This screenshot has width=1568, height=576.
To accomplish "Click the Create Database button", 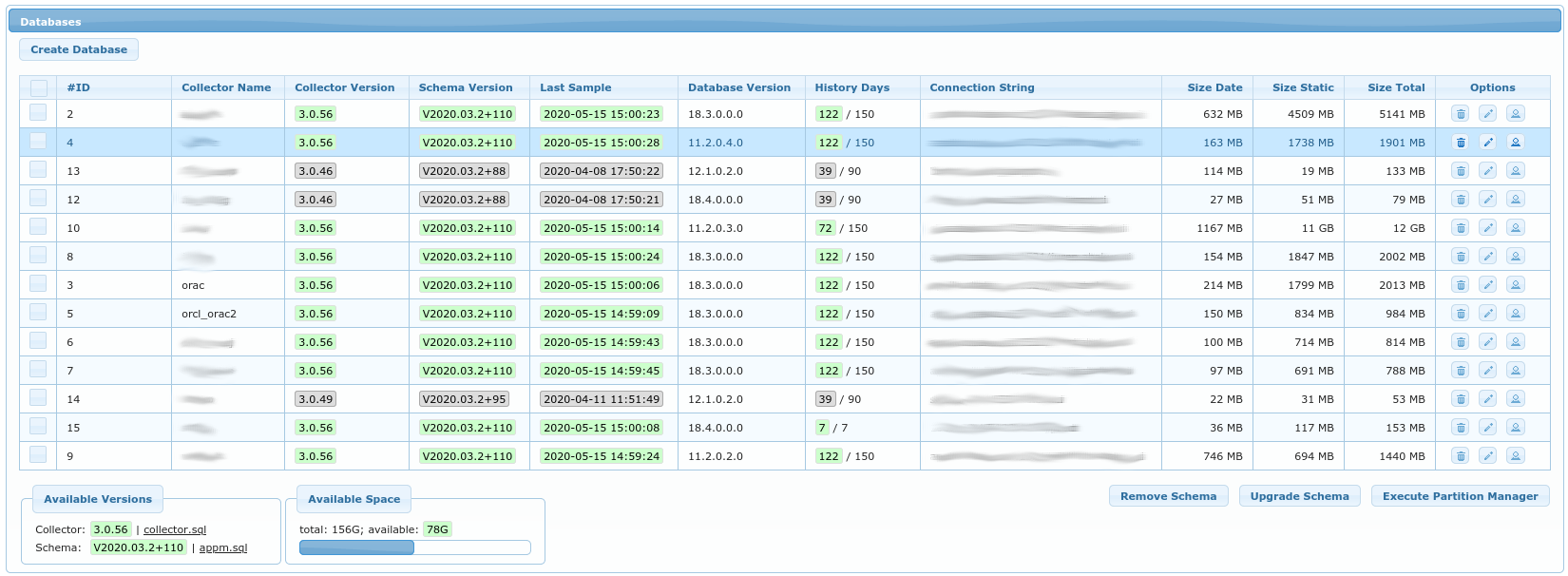I will point(79,49).
